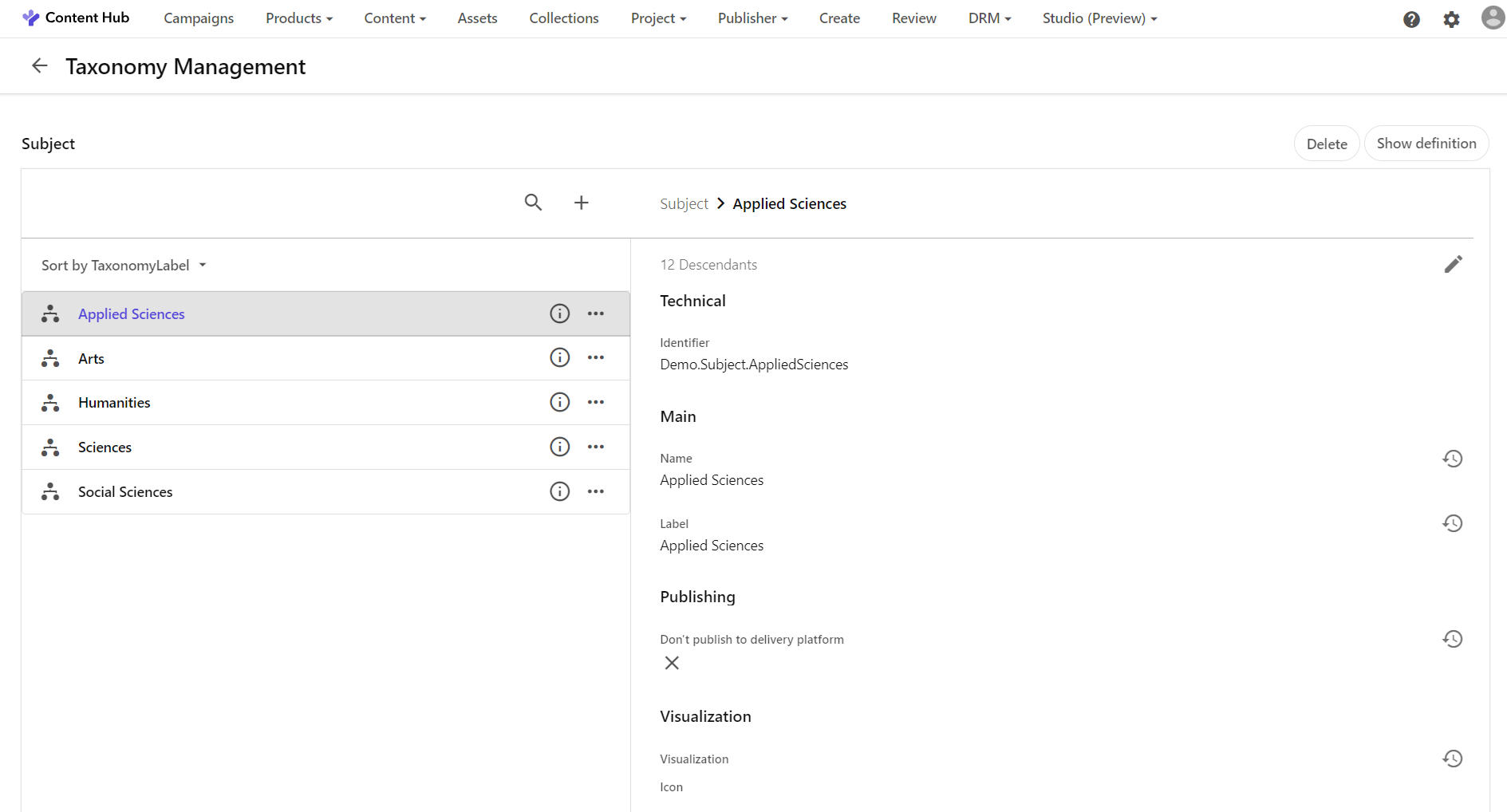Add a new taxonomy item with the plus icon
Screen dimensions: 1507x812
582,203
